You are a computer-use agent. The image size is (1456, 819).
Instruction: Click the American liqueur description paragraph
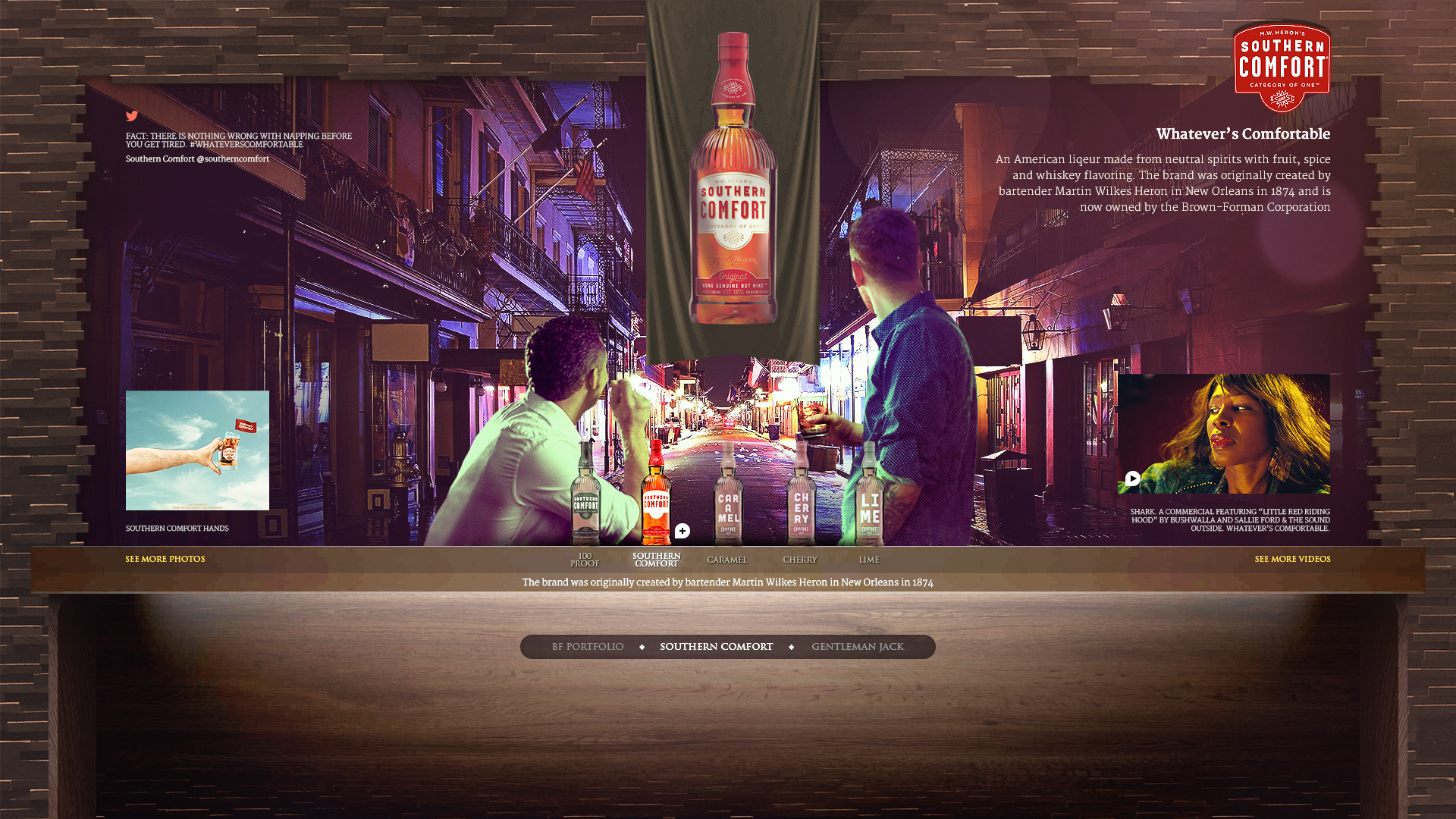pos(1163,183)
